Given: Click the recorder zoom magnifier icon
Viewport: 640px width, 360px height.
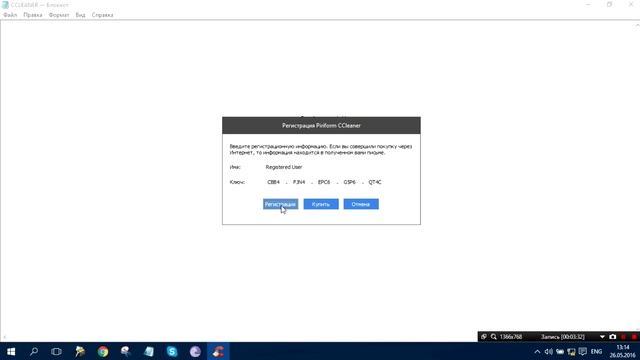Looking at the screenshot, I should tap(493, 337).
